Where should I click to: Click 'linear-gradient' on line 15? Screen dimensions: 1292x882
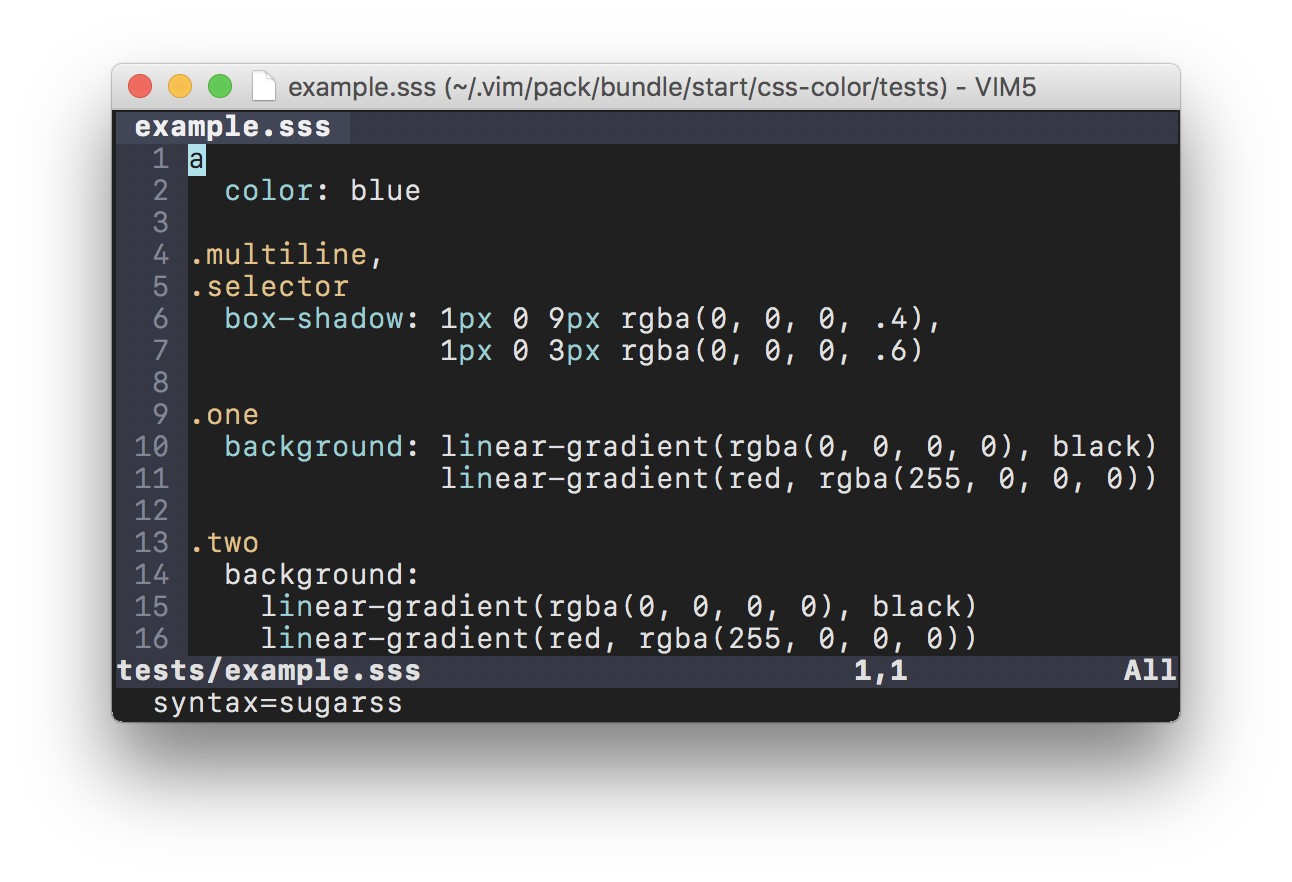point(394,607)
